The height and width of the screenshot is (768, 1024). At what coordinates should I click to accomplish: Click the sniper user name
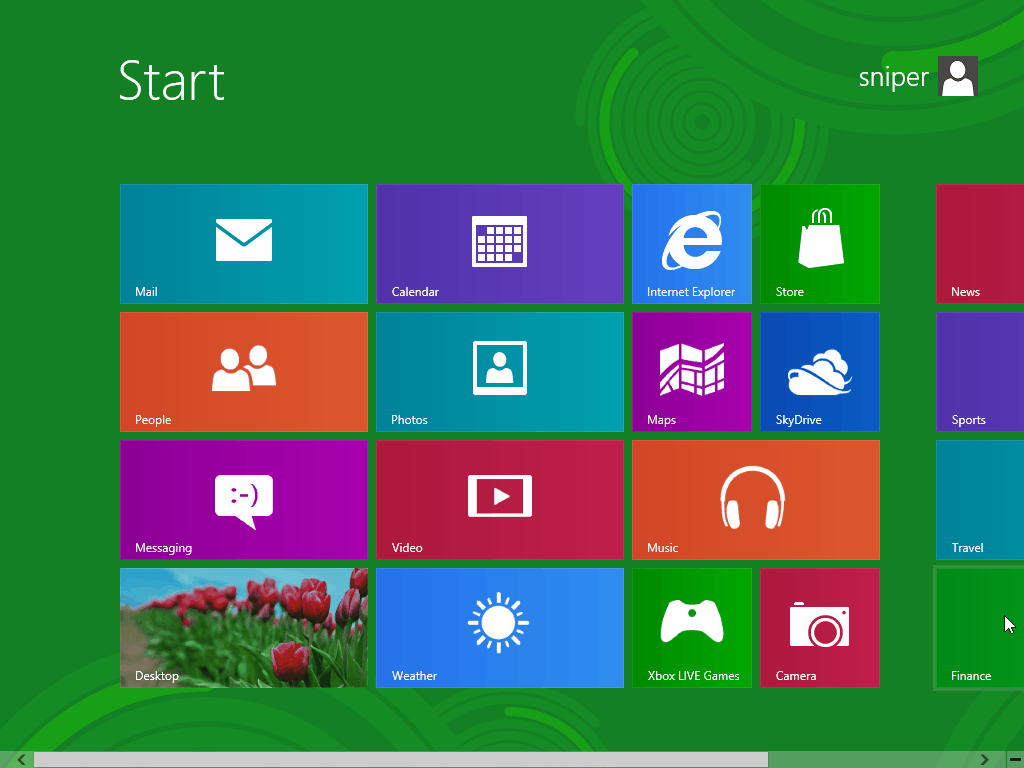(x=893, y=78)
